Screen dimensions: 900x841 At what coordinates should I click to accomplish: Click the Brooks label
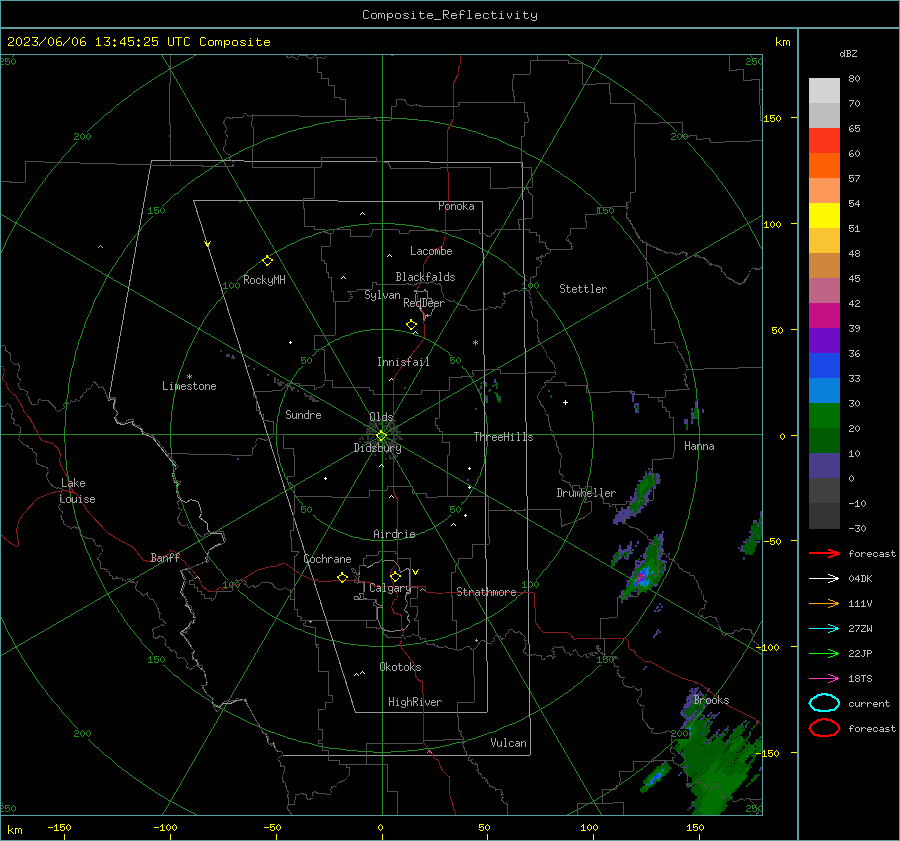pyautogui.click(x=711, y=700)
